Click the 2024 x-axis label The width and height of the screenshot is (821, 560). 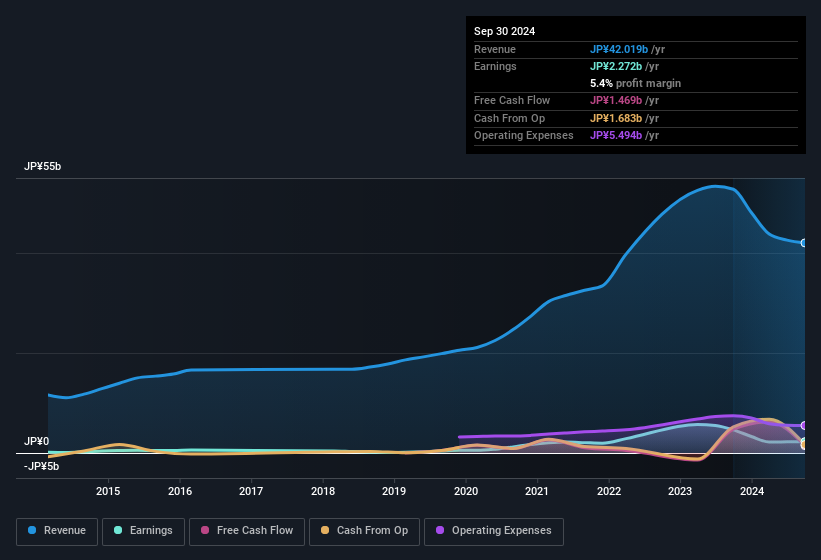(x=751, y=491)
